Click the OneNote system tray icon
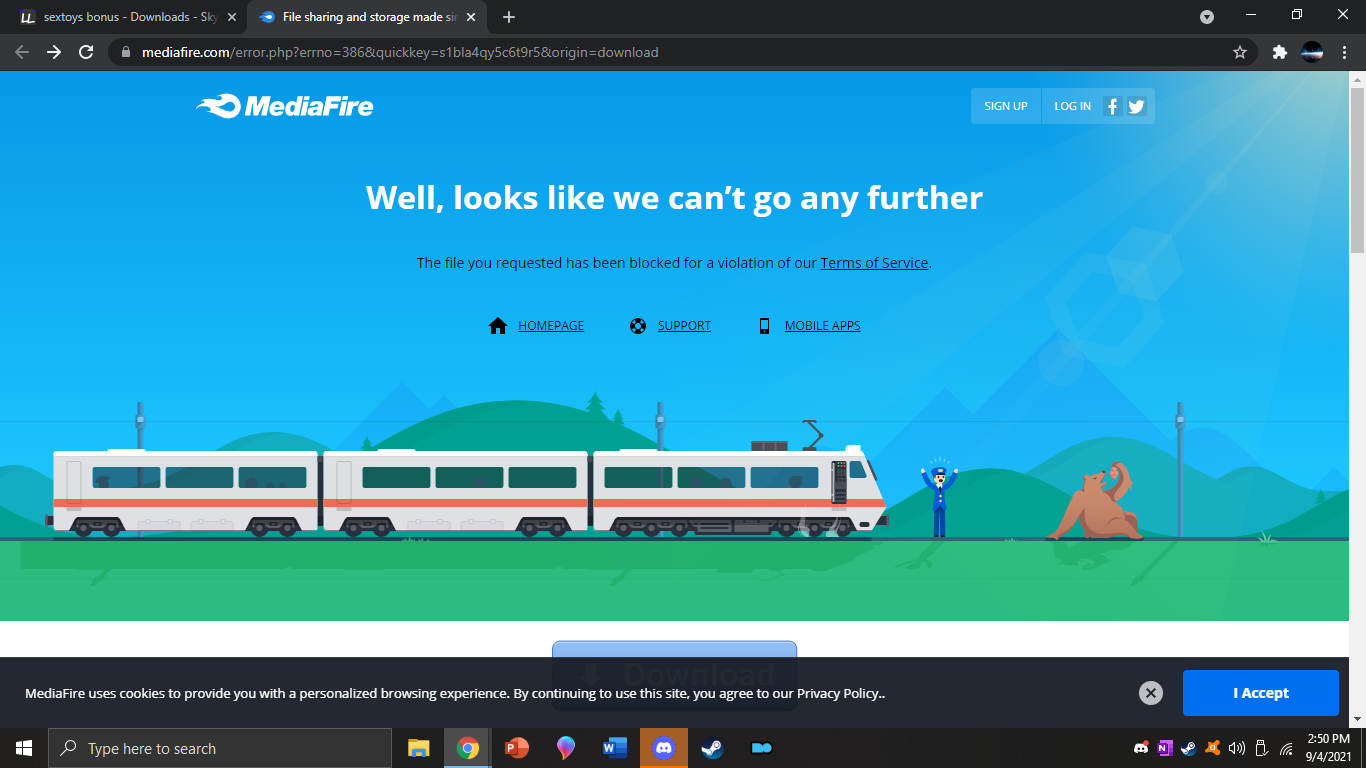Screen dimensions: 1366x768 [x=1165, y=748]
